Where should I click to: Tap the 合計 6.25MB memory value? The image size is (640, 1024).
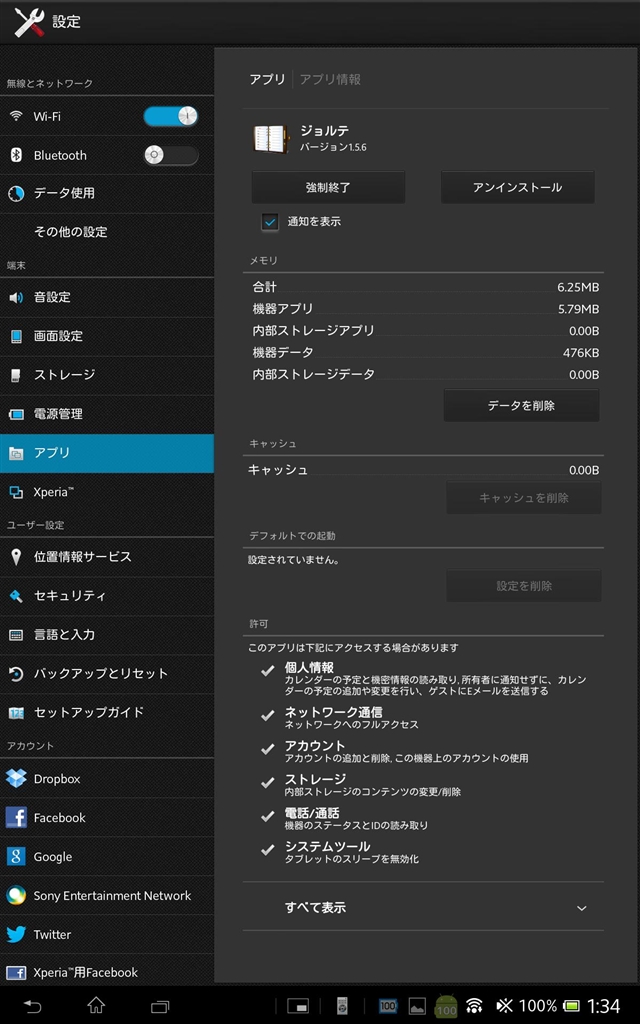(578, 287)
